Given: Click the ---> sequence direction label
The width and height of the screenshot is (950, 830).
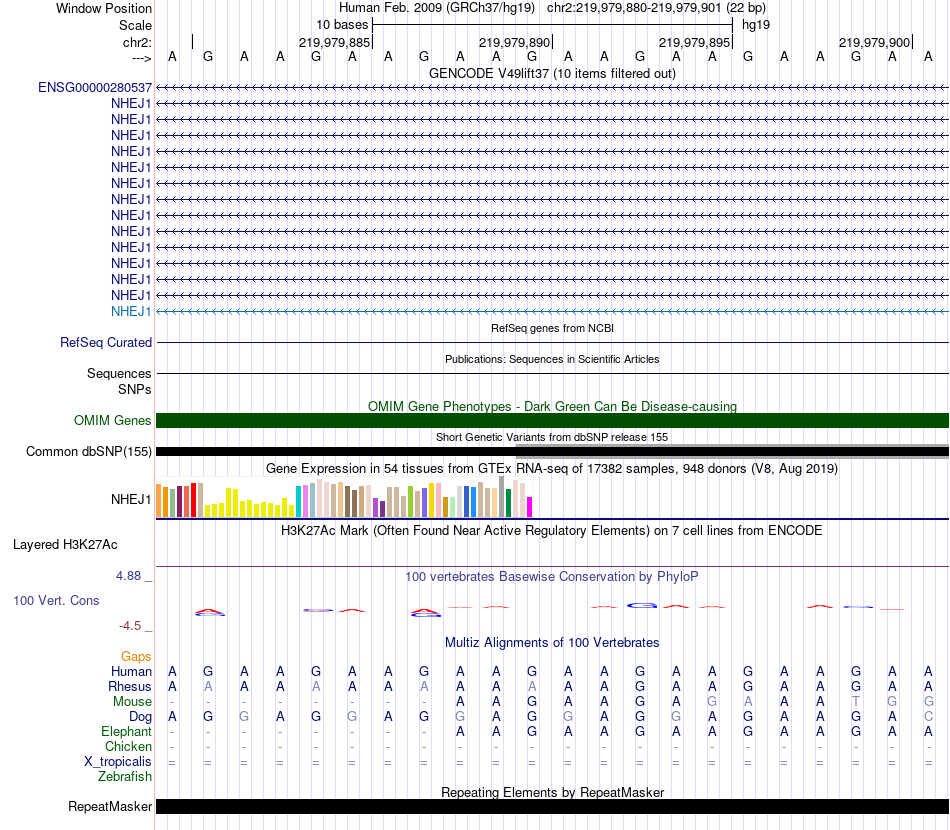Looking at the screenshot, I should (141, 58).
